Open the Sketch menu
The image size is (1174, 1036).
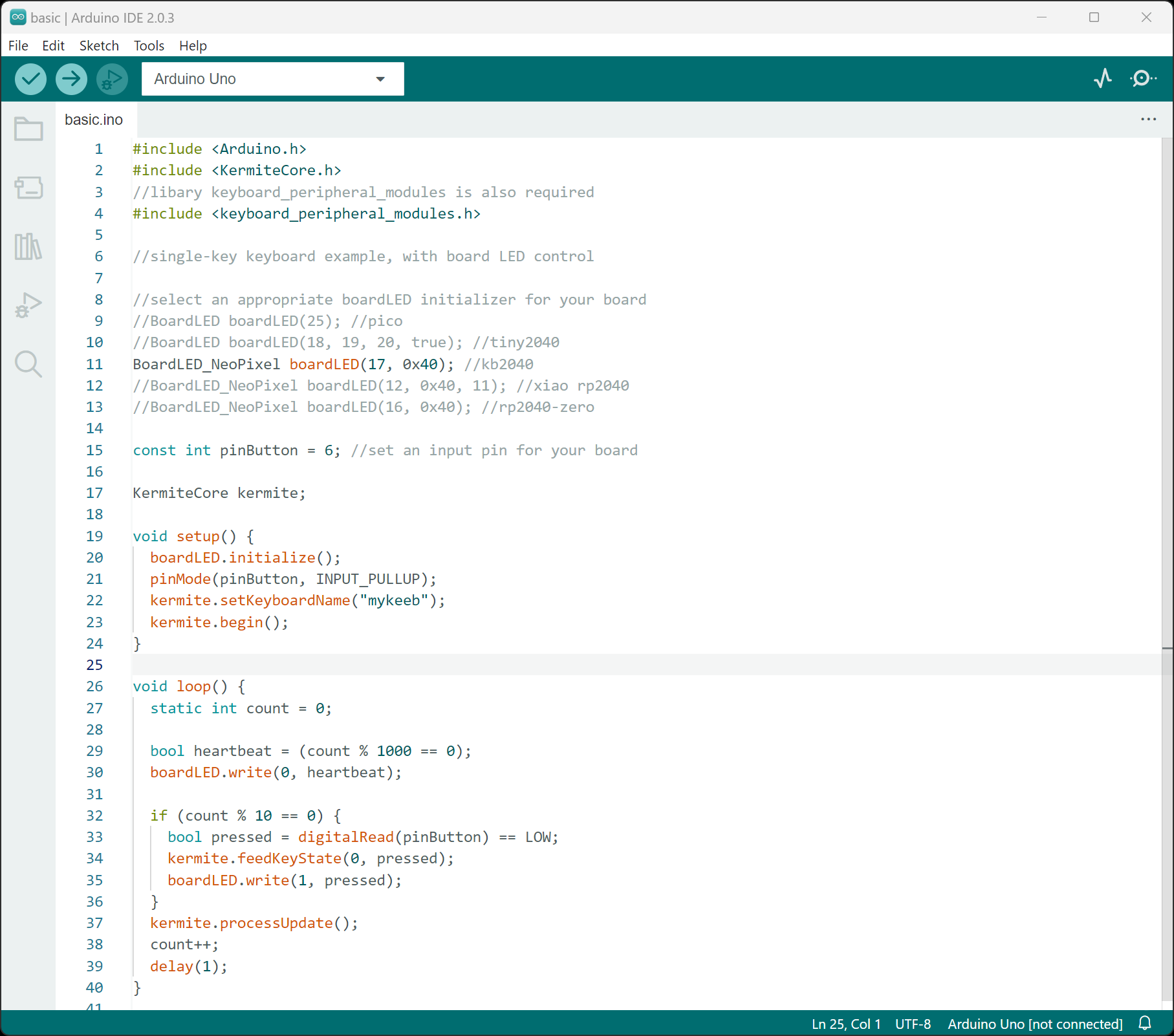pyautogui.click(x=99, y=45)
